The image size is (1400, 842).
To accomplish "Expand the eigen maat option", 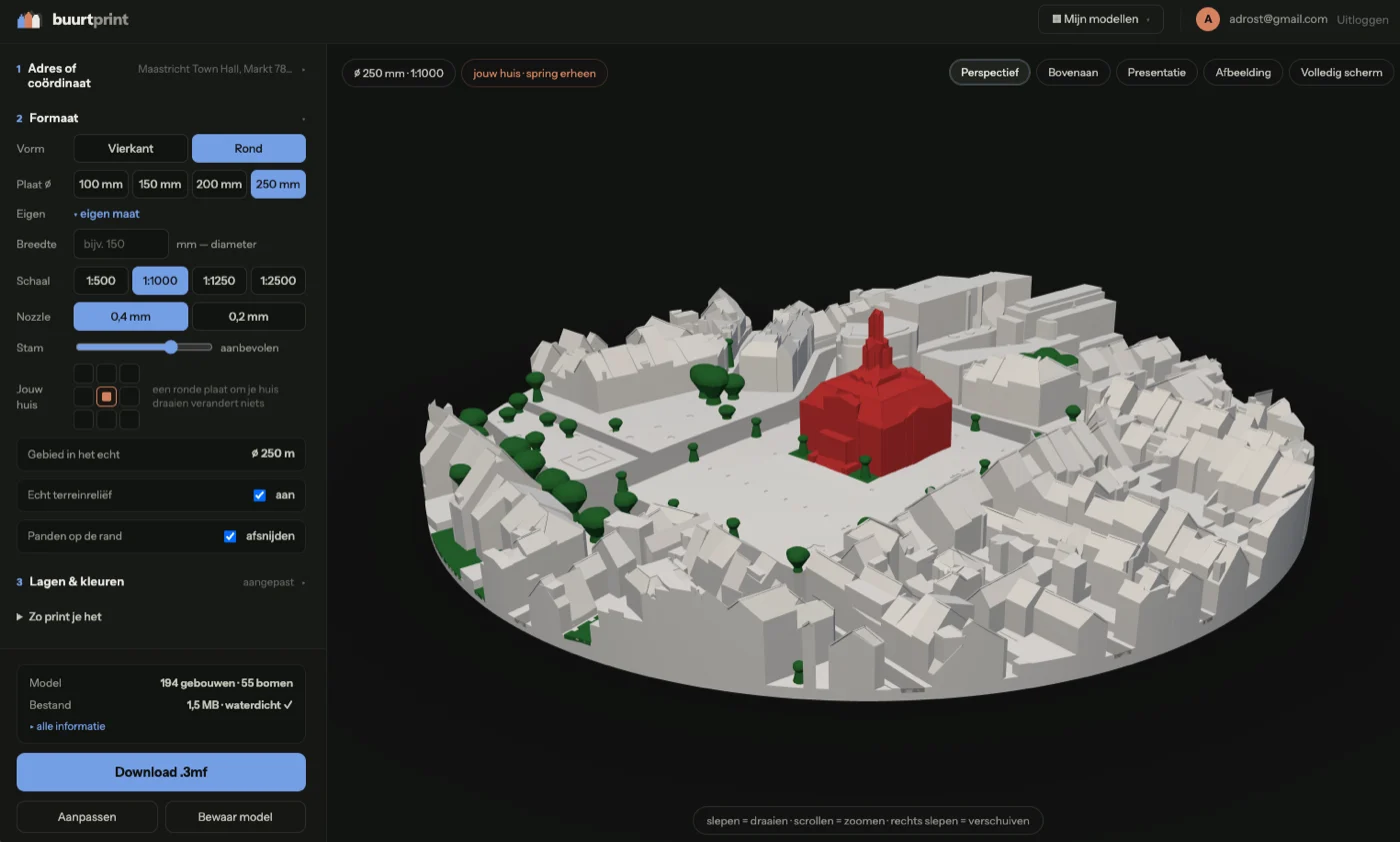I will 107,214.
